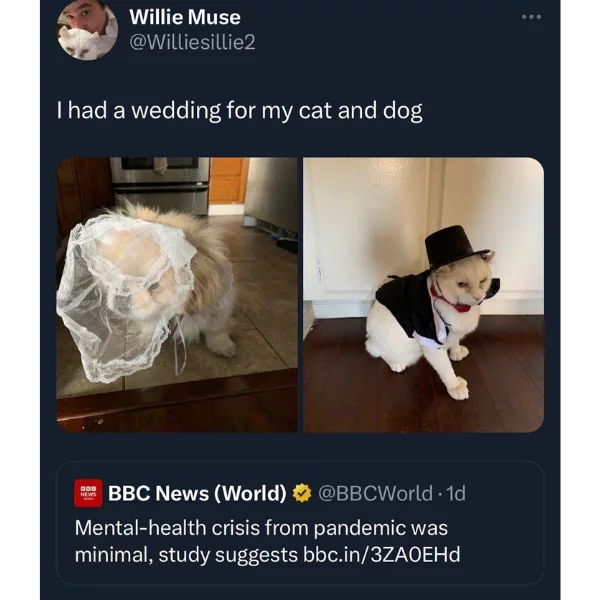Click the tweet text about the wedding
The image size is (600, 600).
coord(239,110)
